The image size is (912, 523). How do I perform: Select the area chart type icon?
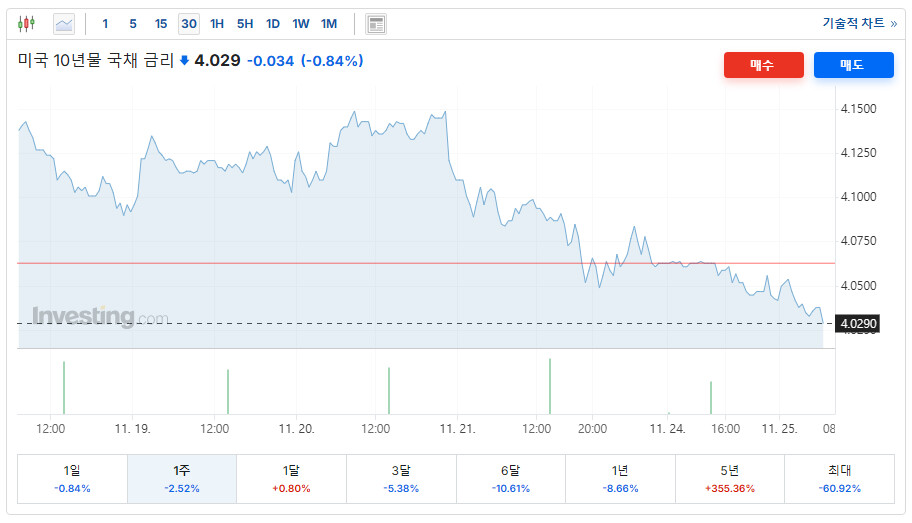[64, 23]
